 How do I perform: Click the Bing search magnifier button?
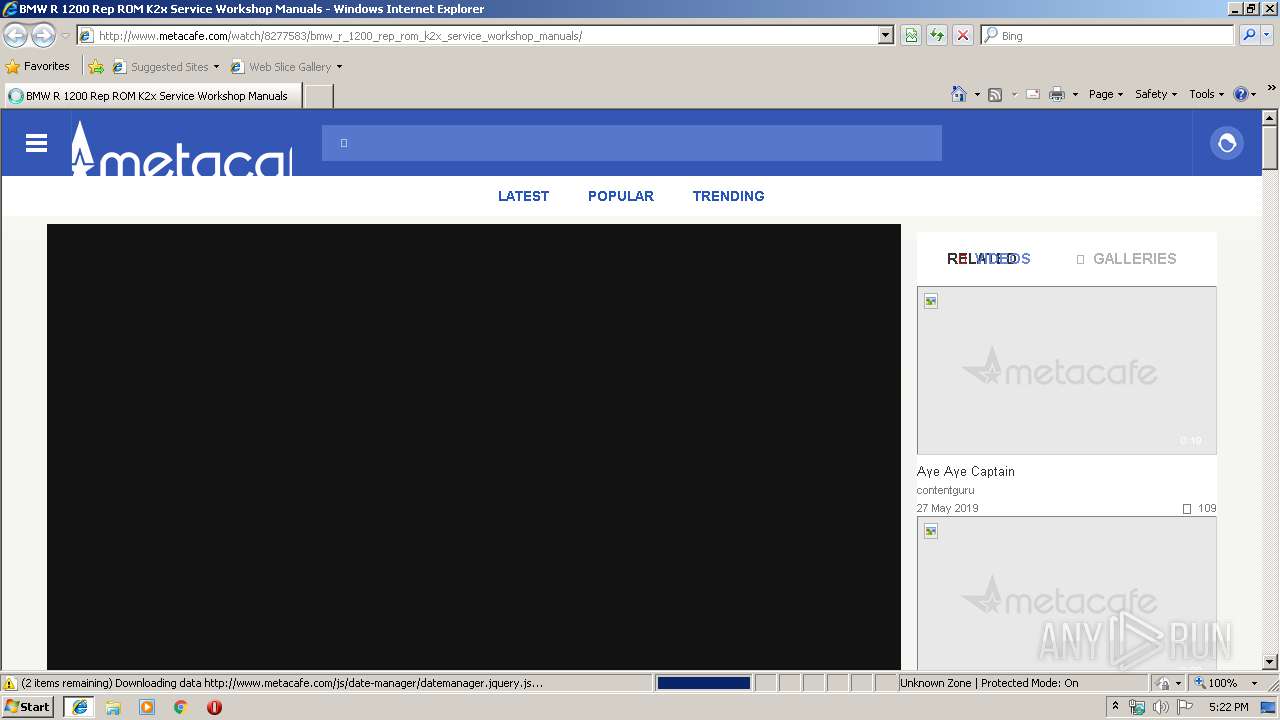click(1249, 35)
